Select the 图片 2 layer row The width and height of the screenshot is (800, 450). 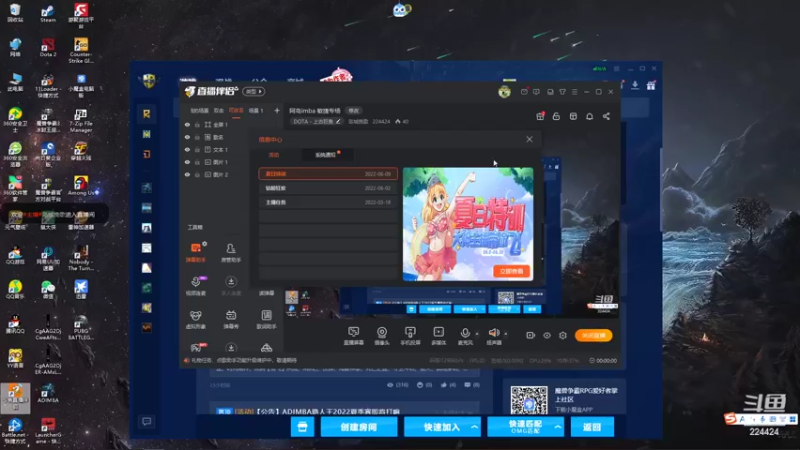point(216,174)
